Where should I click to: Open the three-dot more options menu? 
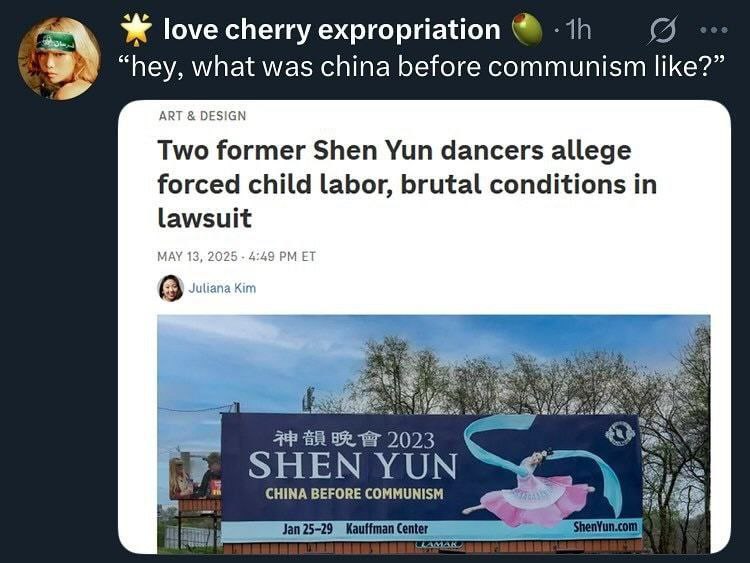tap(714, 30)
